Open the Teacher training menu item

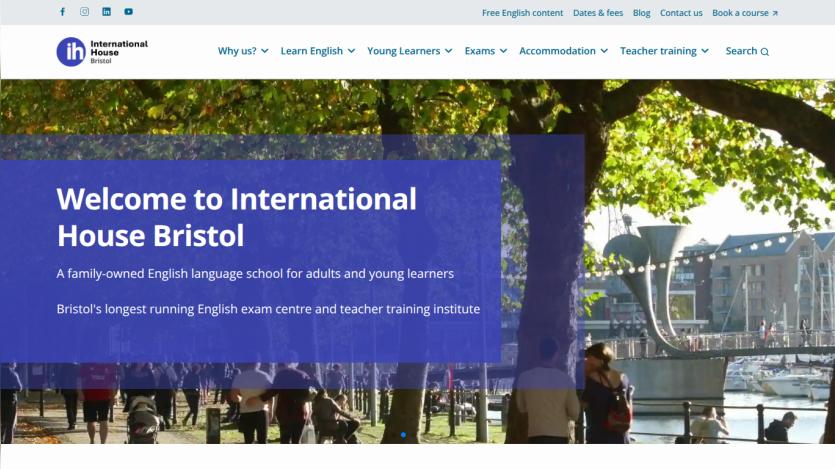pos(658,51)
